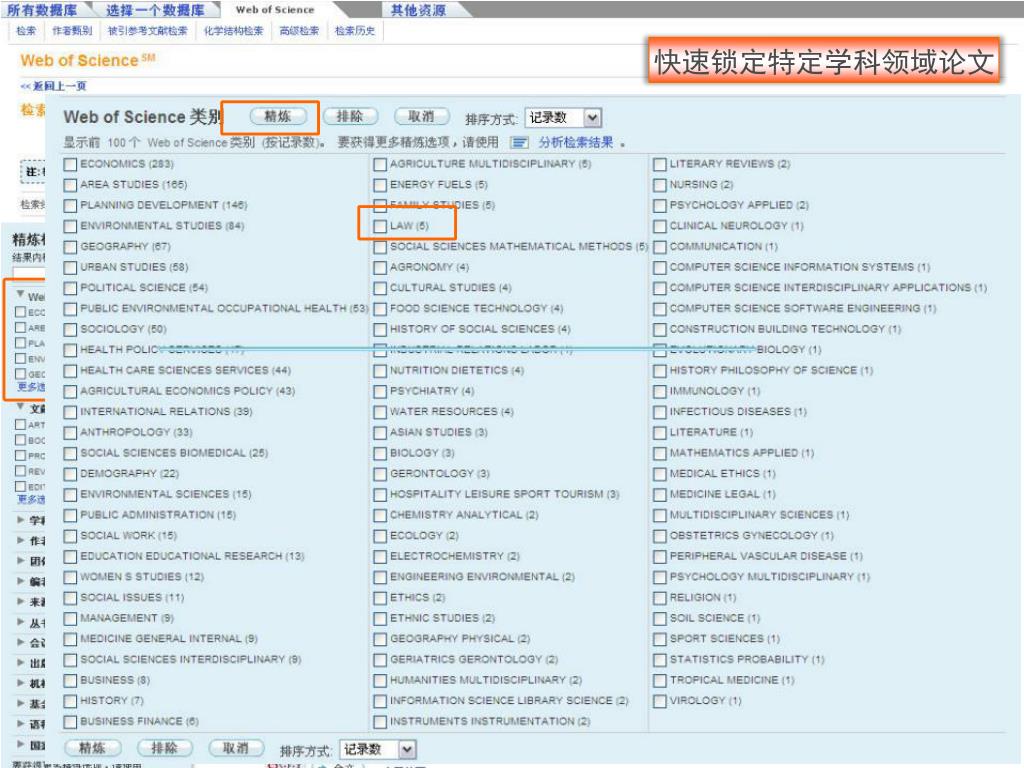Viewport: 1024px width, 768px height.
Task: Check the SOCIAL WORK (15) checkbox
Action: tap(71, 536)
